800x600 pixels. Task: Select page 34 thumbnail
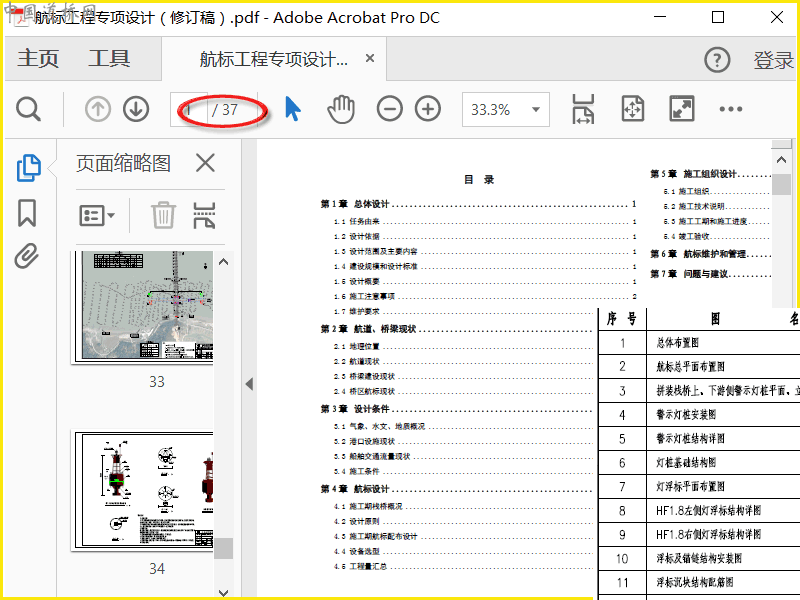144,490
